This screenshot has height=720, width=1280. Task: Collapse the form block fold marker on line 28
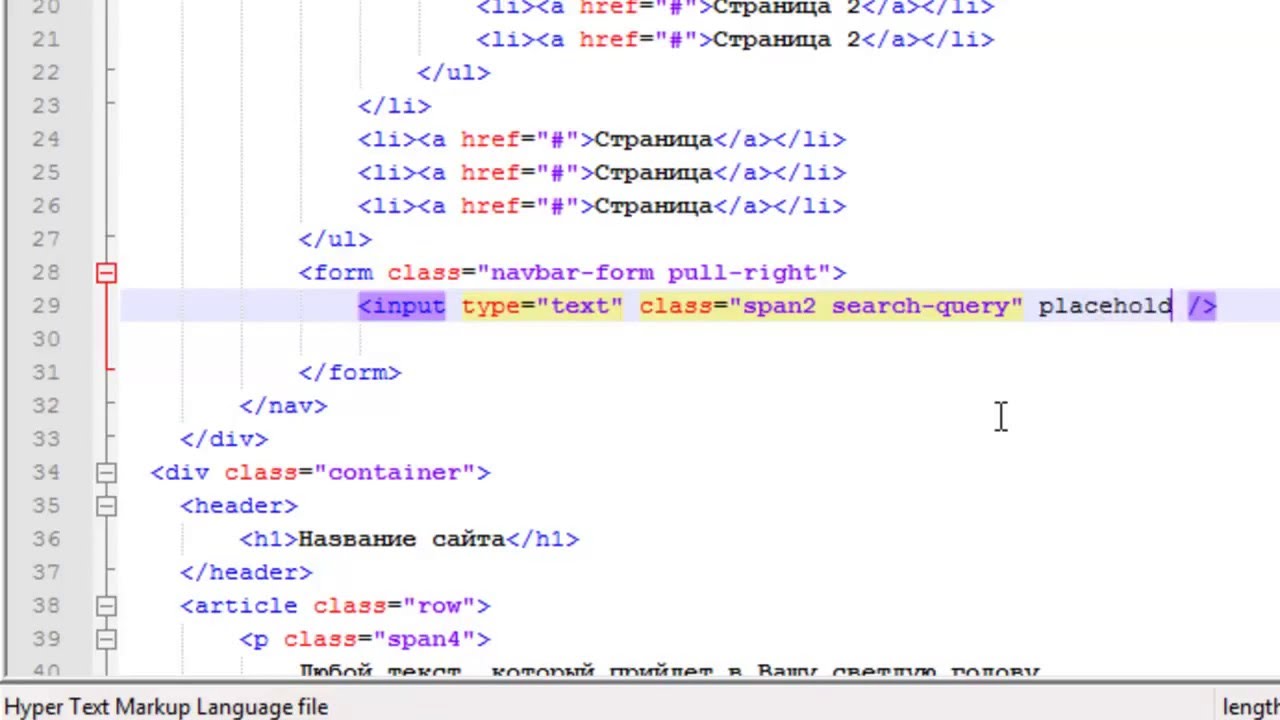106,273
